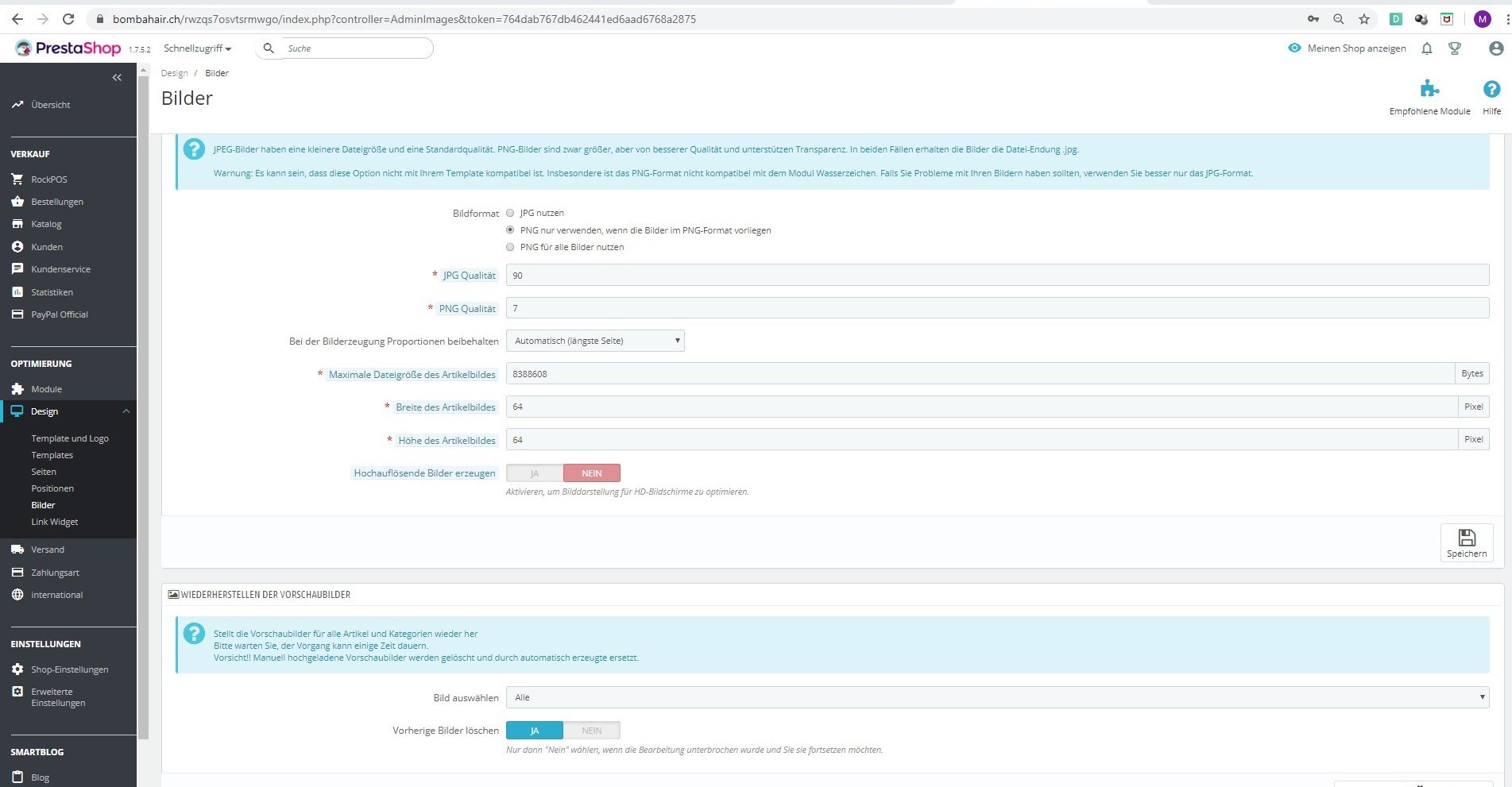Image resolution: width=1512 pixels, height=787 pixels.
Task: Click the browser reload icon
Action: pos(68,19)
